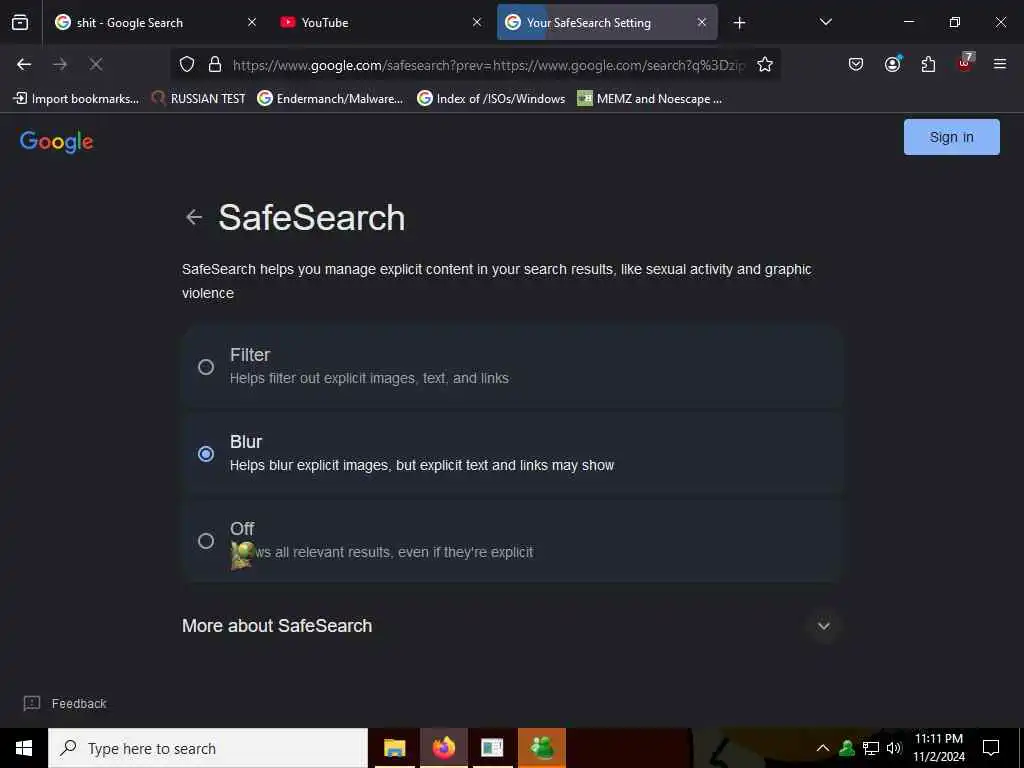Go back using arrow beside SafeSearch heading
Screen dimensions: 1024x768
pyautogui.click(x=193, y=217)
